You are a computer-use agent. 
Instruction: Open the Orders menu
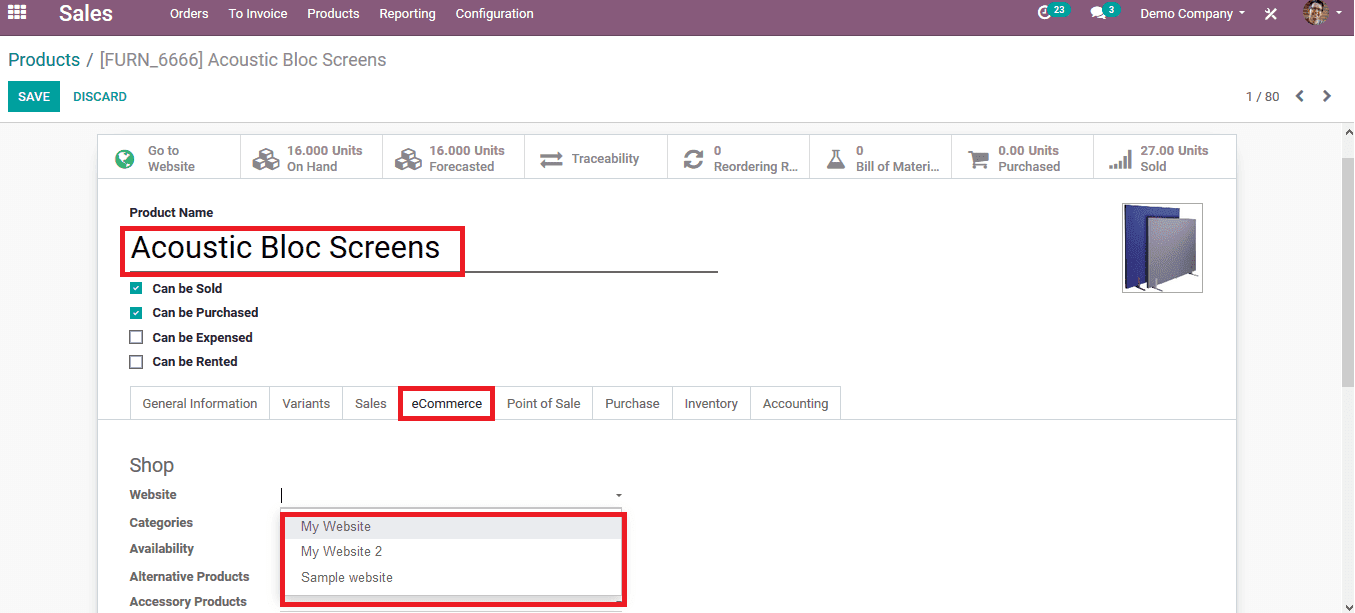tap(189, 14)
